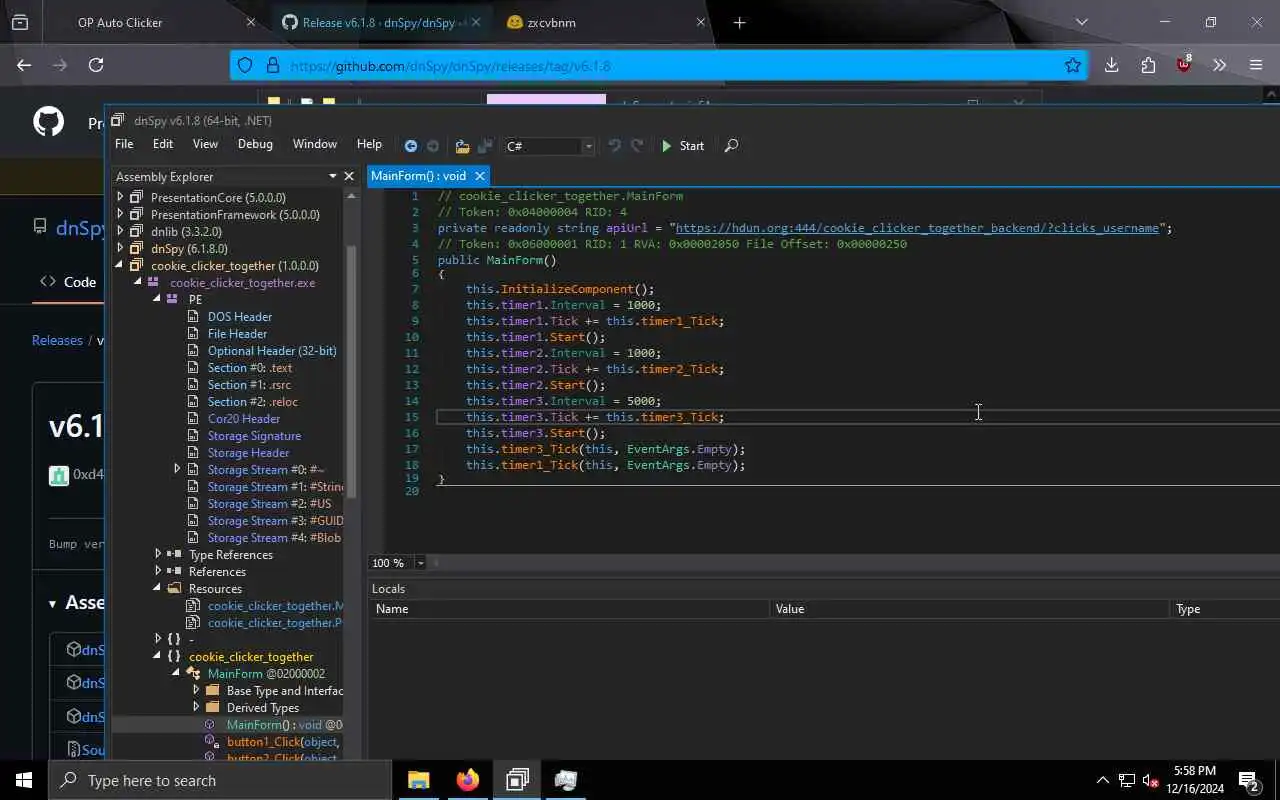Click the navigate backward arrow in dnSpy toolbar
The image size is (1280, 800).
point(410,146)
